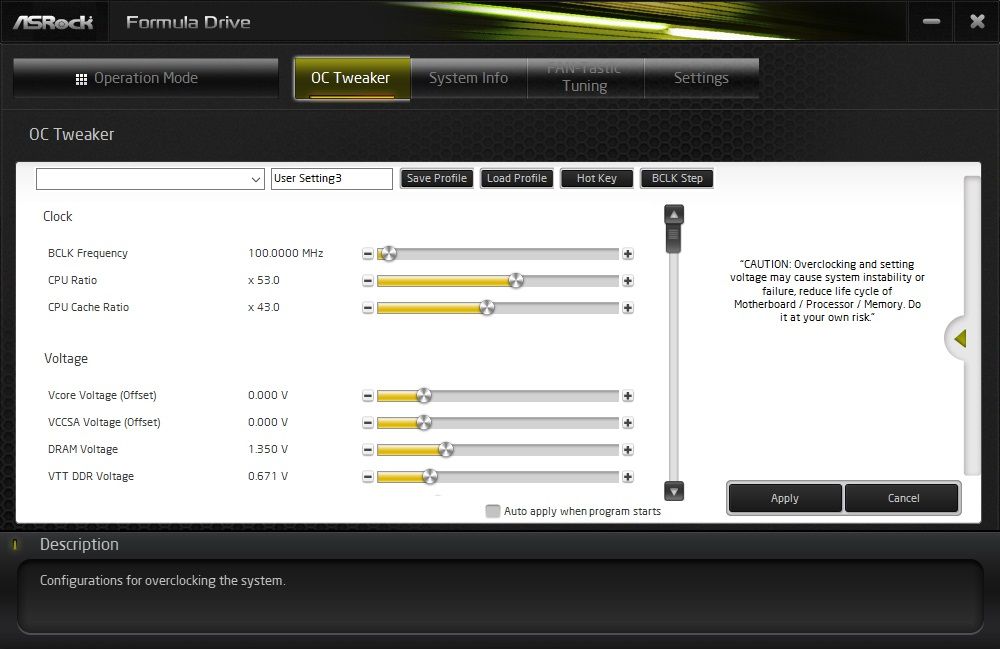Screen dimensions: 1000x649
Task: Click the User Setting3 profile name field
Action: (332, 179)
